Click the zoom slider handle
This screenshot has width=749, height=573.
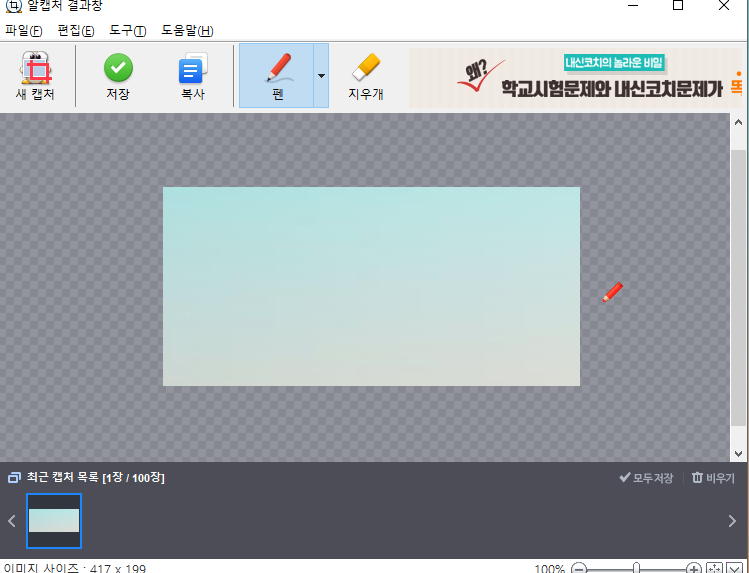click(x=636, y=568)
